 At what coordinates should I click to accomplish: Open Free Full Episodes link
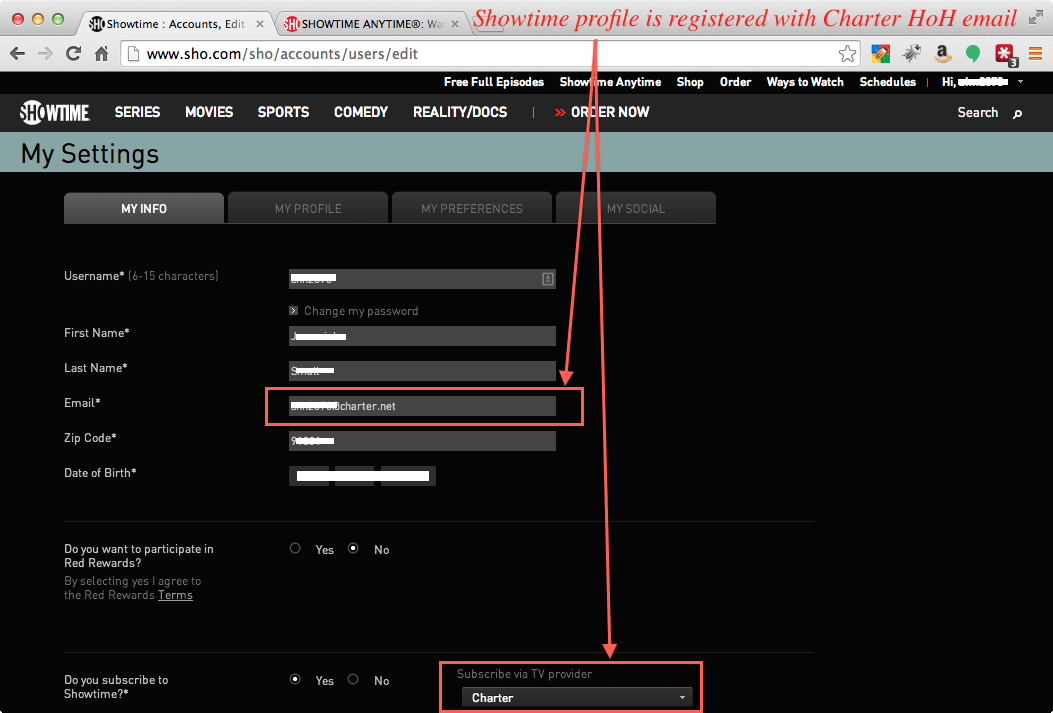pos(494,82)
